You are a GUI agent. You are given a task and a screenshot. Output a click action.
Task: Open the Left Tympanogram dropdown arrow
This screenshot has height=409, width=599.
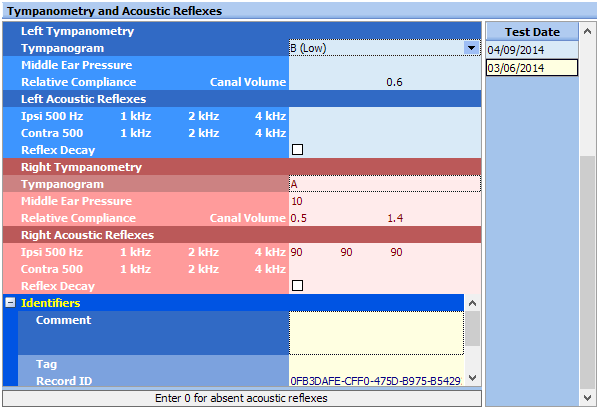tap(471, 48)
